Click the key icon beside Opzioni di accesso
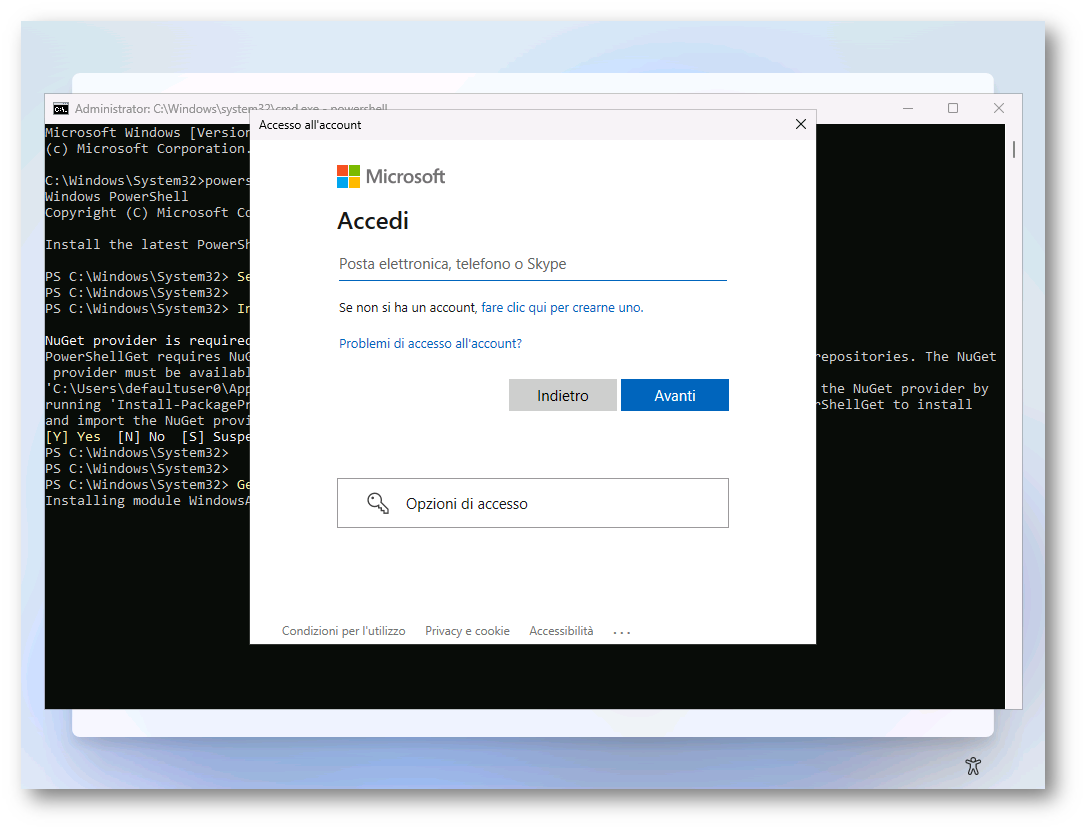The image size is (1087, 831). pyautogui.click(x=378, y=503)
